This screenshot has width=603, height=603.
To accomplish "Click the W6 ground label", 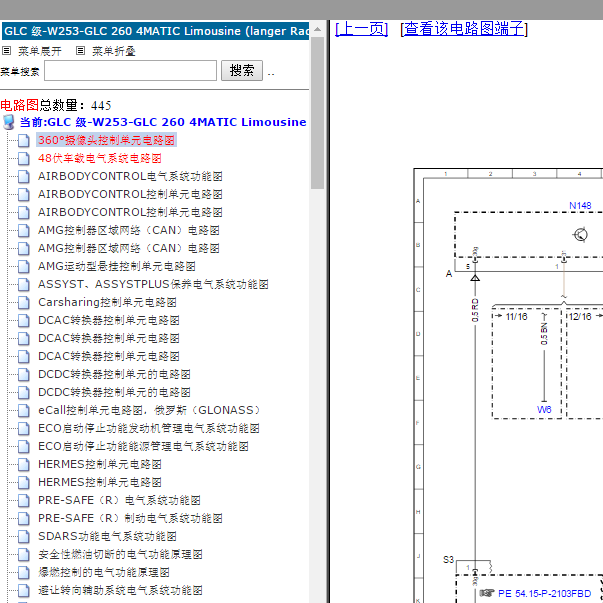I will 544,410.
